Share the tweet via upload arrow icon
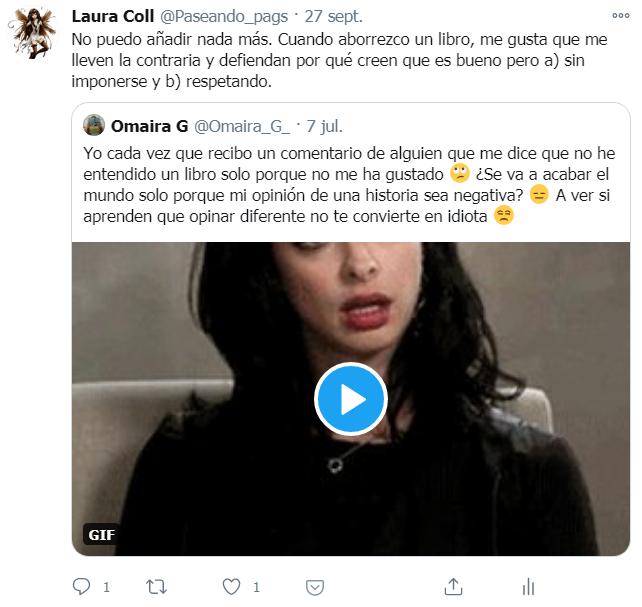 click(453, 586)
